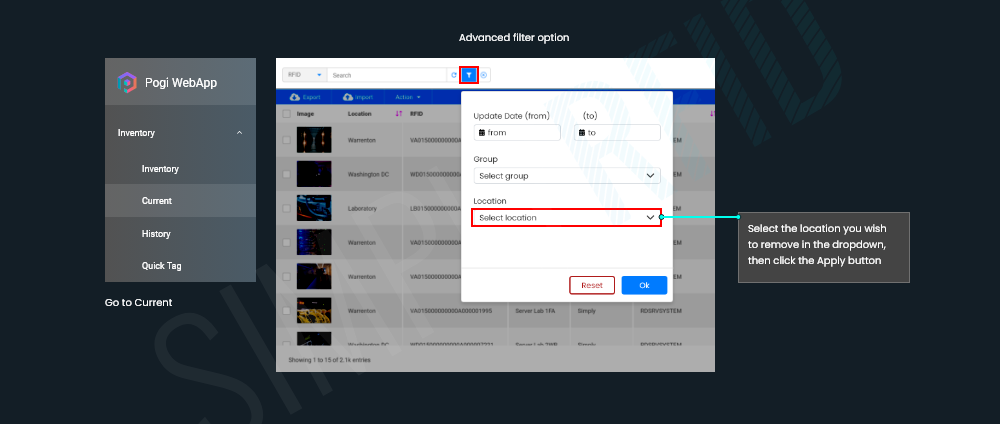Check the Laboratory row checkbox
This screenshot has width=1000, height=424.
286,208
